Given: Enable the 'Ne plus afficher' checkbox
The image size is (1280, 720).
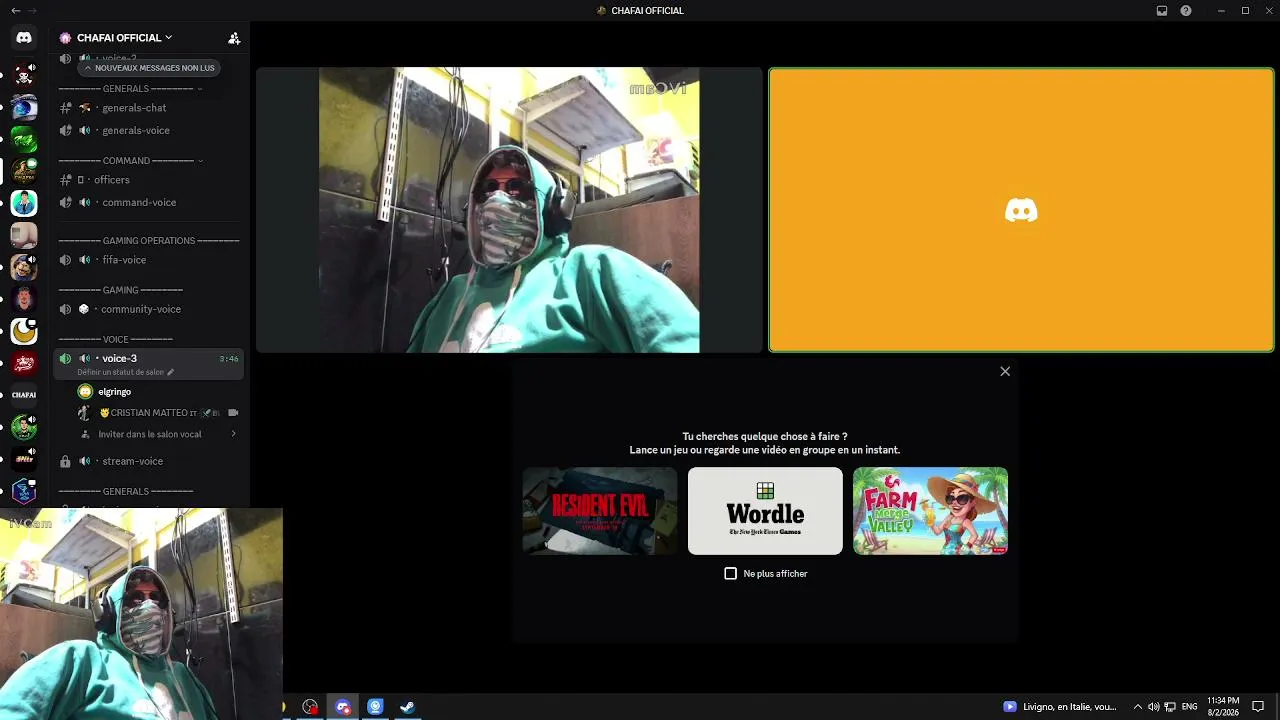Looking at the screenshot, I should pos(731,574).
